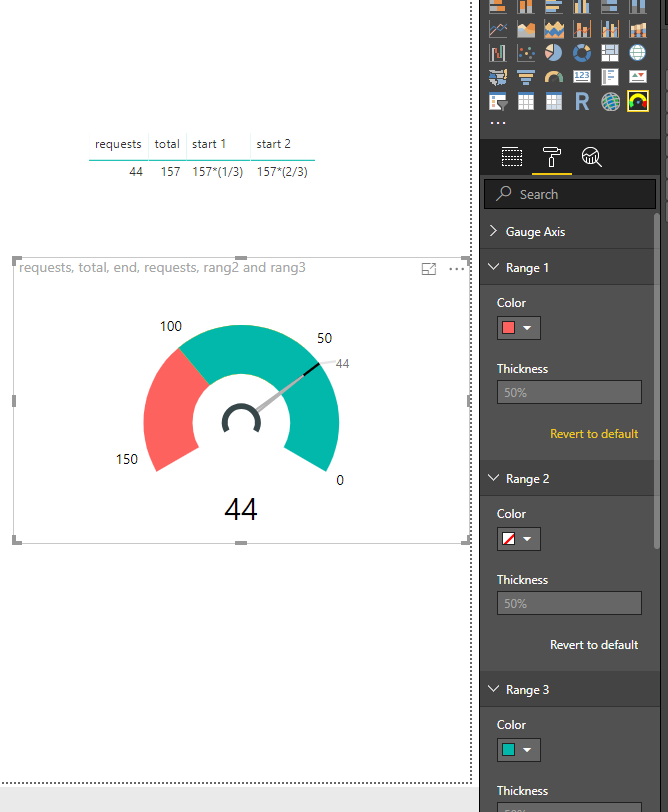The image size is (668, 812).
Task: Select the Clustered column chart visual
Action: point(582,6)
